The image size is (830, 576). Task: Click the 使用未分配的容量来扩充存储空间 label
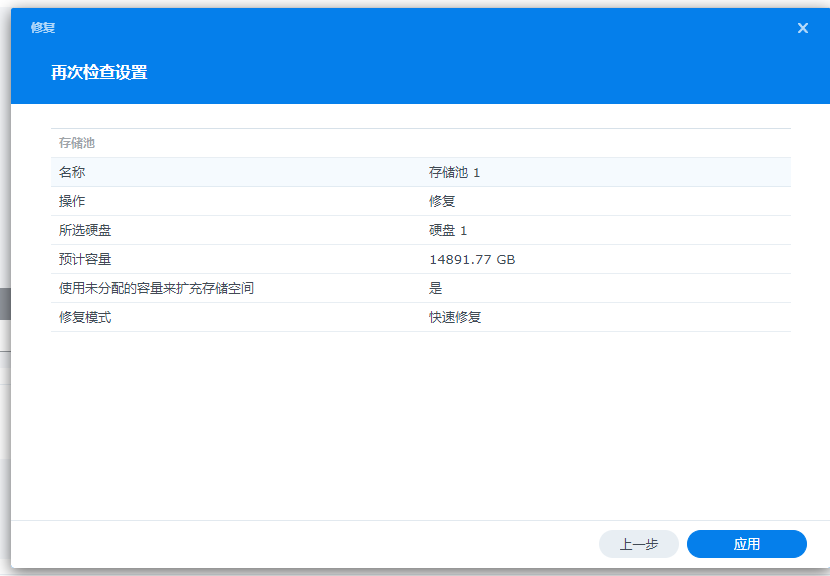point(156,288)
